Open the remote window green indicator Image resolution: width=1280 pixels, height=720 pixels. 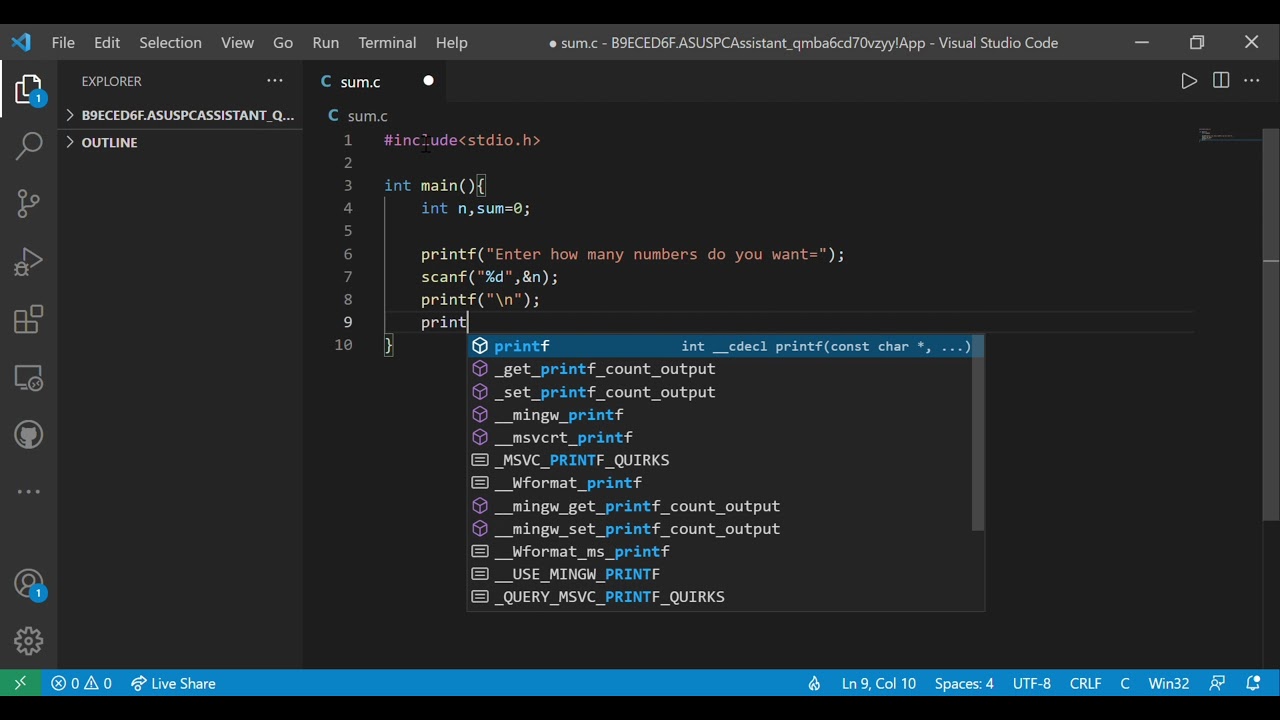(x=20, y=684)
